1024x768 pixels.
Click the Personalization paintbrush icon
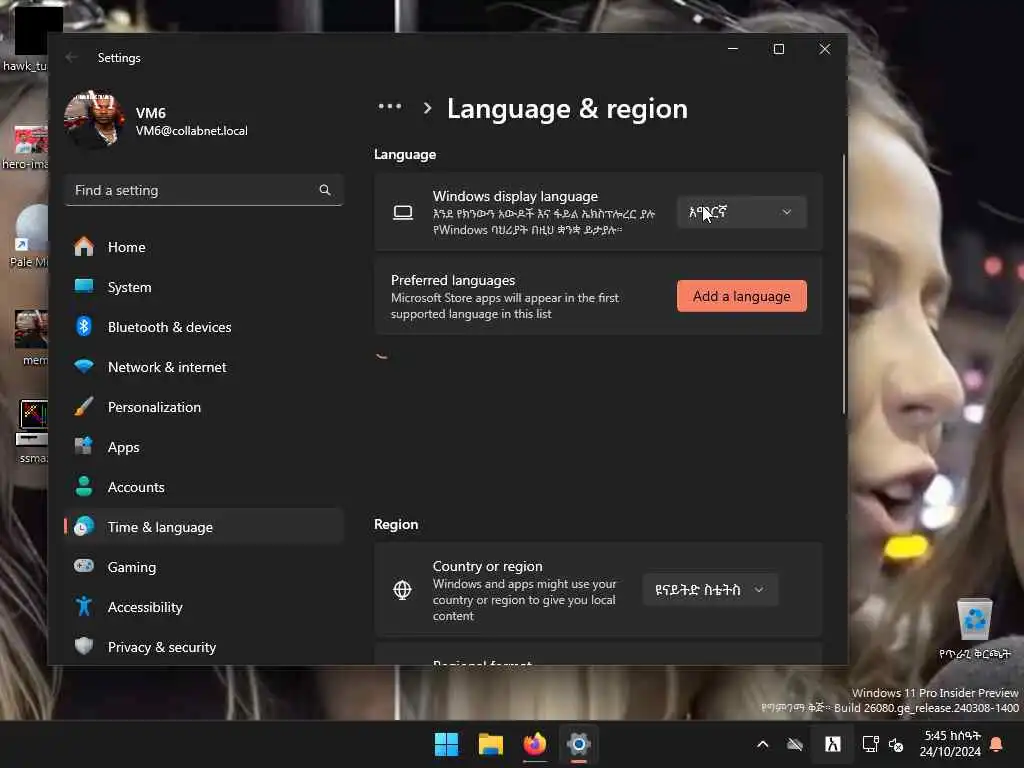pos(84,407)
